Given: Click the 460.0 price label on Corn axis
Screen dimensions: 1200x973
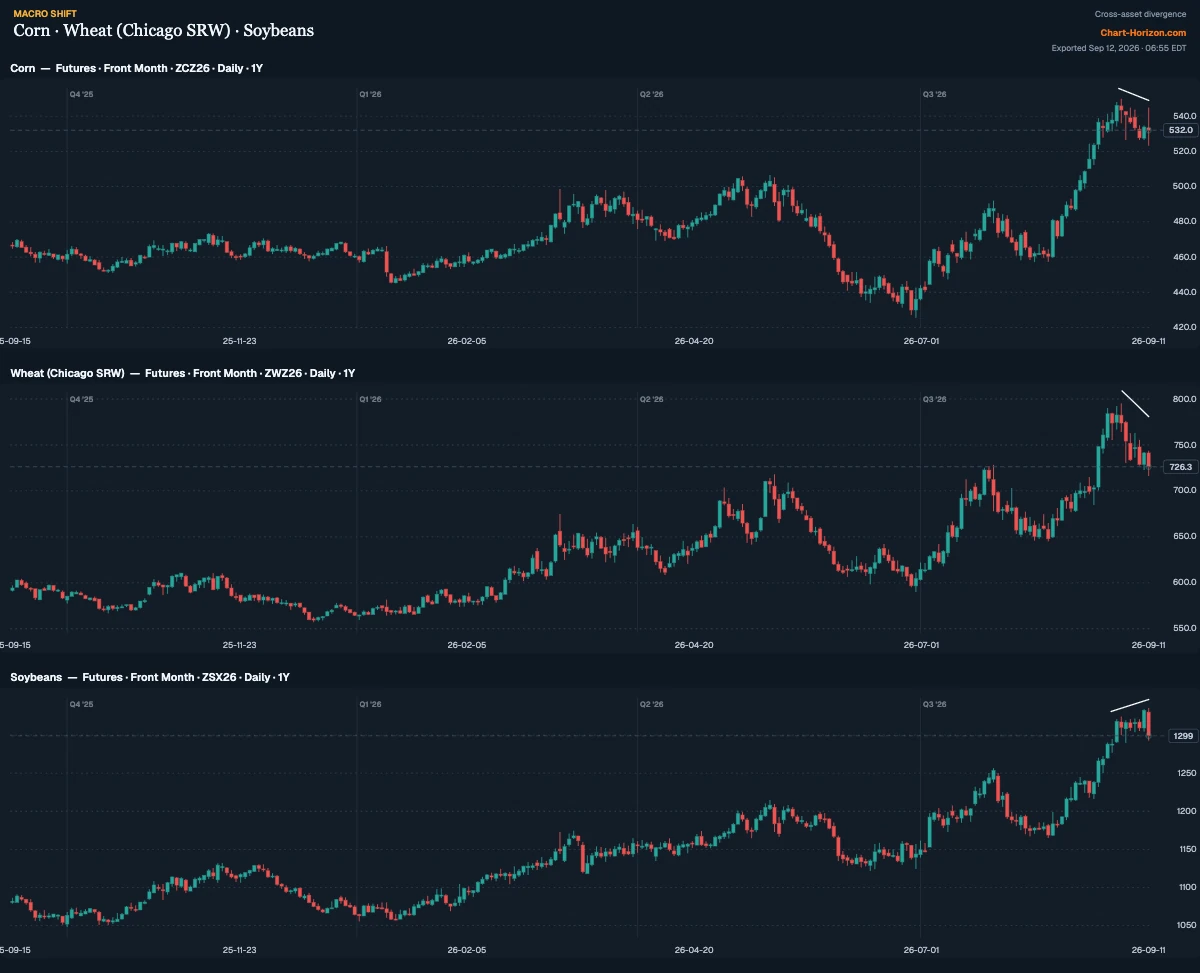Looking at the screenshot, I should click(x=1185, y=257).
